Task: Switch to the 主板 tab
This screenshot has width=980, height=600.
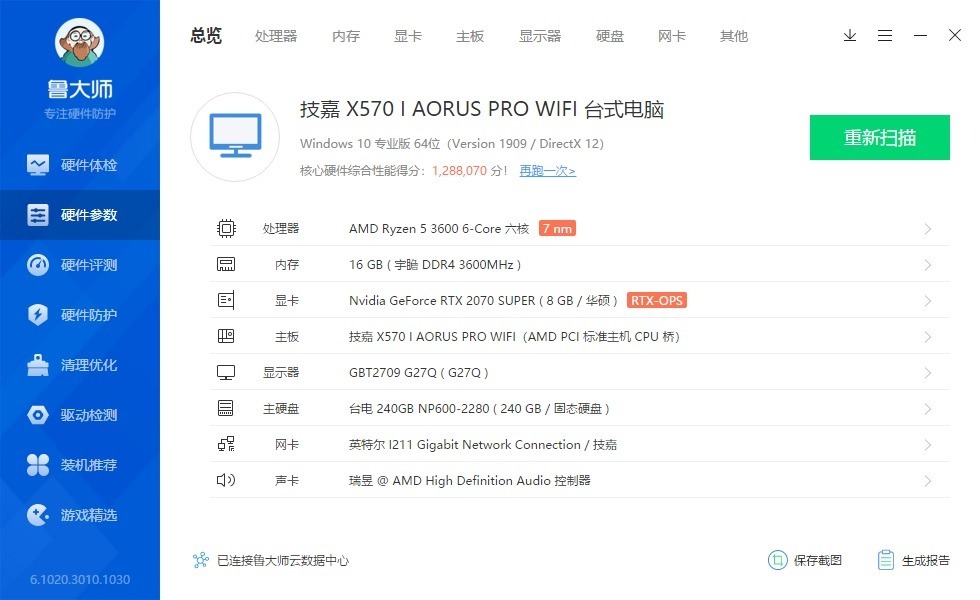Action: (x=469, y=36)
